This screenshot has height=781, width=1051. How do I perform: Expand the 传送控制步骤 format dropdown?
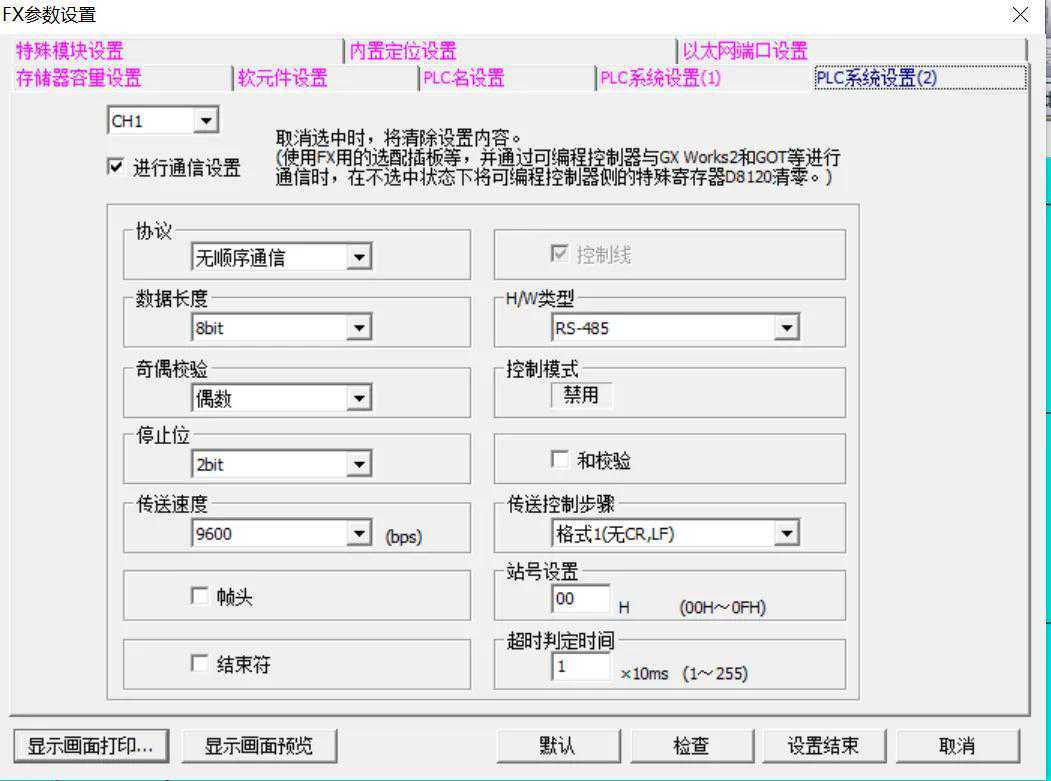pyautogui.click(x=786, y=534)
